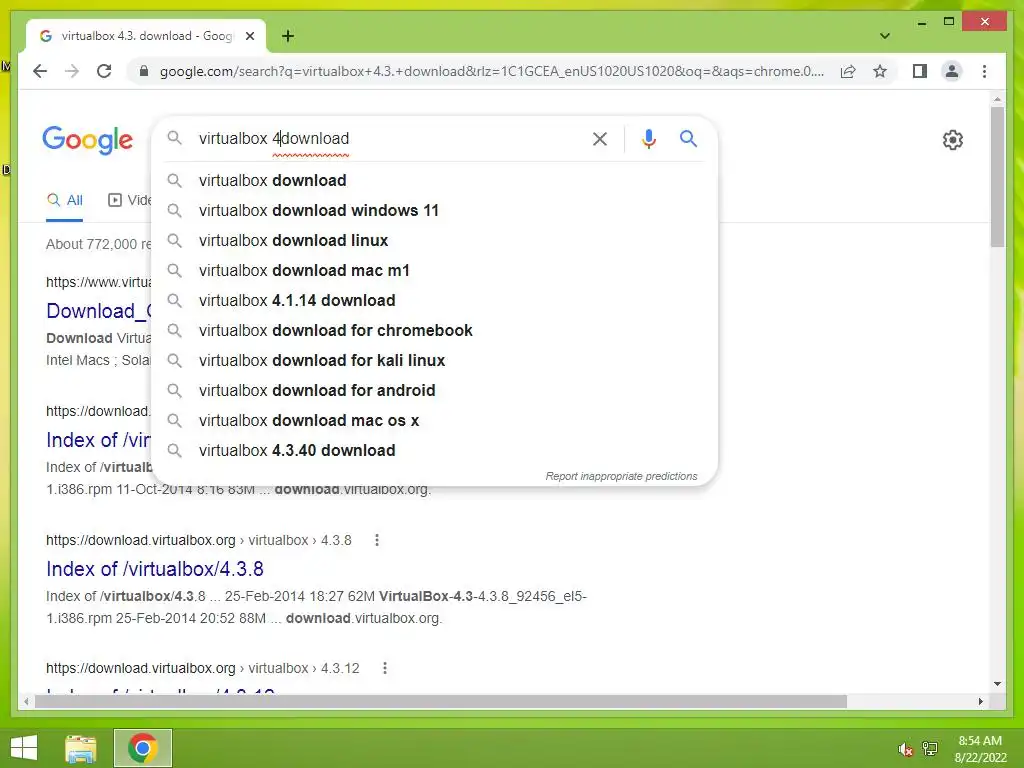Choose suggestion 'virtualbox download for android'
Image resolution: width=1024 pixels, height=768 pixels.
pos(434,391)
